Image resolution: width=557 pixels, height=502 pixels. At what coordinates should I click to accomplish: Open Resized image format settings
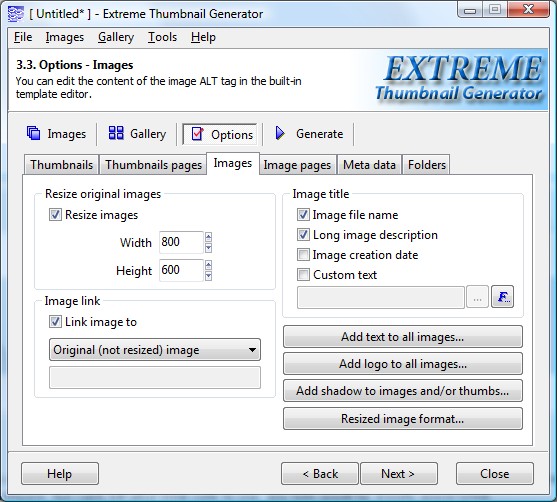[x=403, y=419]
